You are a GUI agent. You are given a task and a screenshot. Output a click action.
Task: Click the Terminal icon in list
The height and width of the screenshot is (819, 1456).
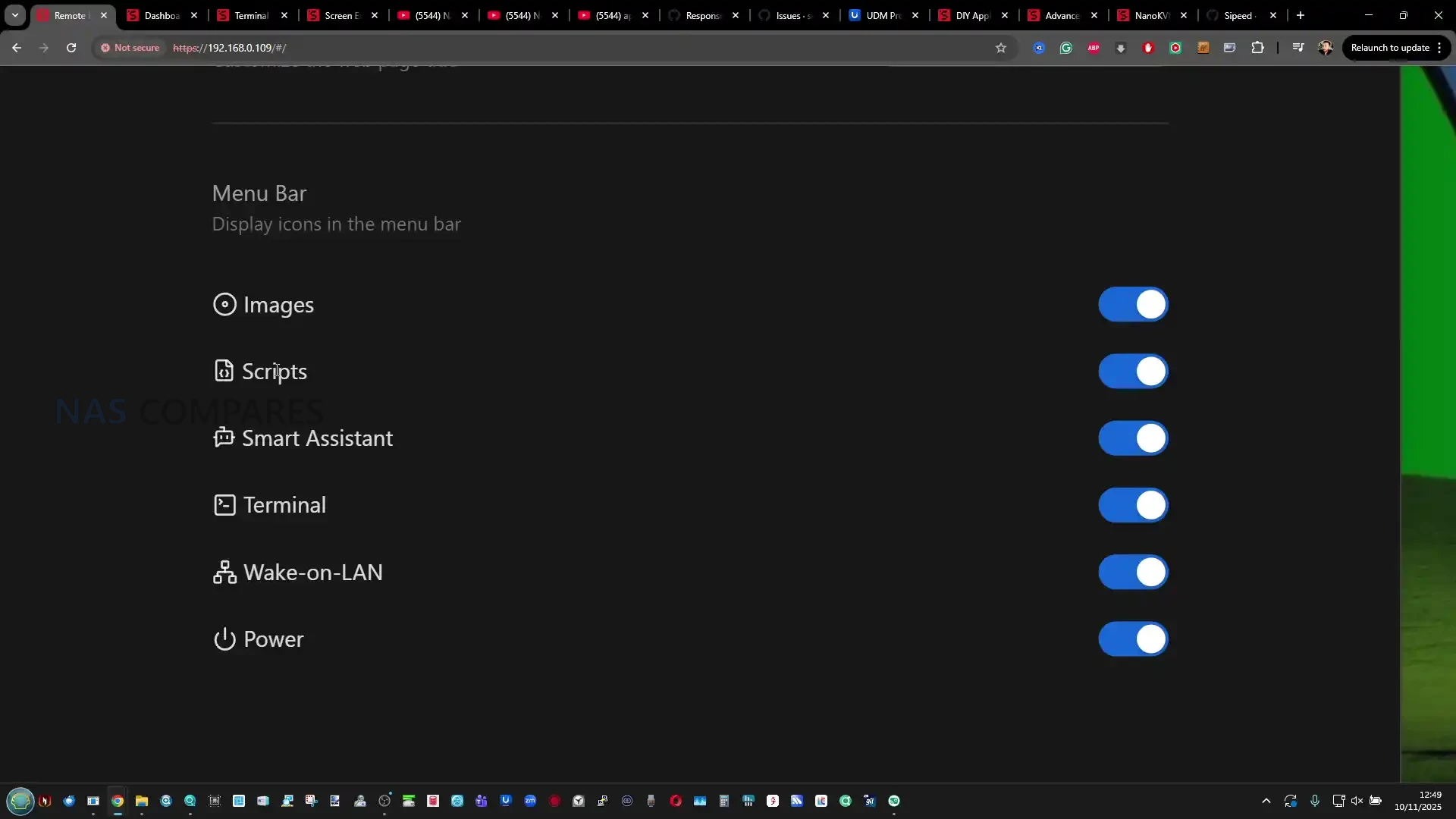[224, 505]
